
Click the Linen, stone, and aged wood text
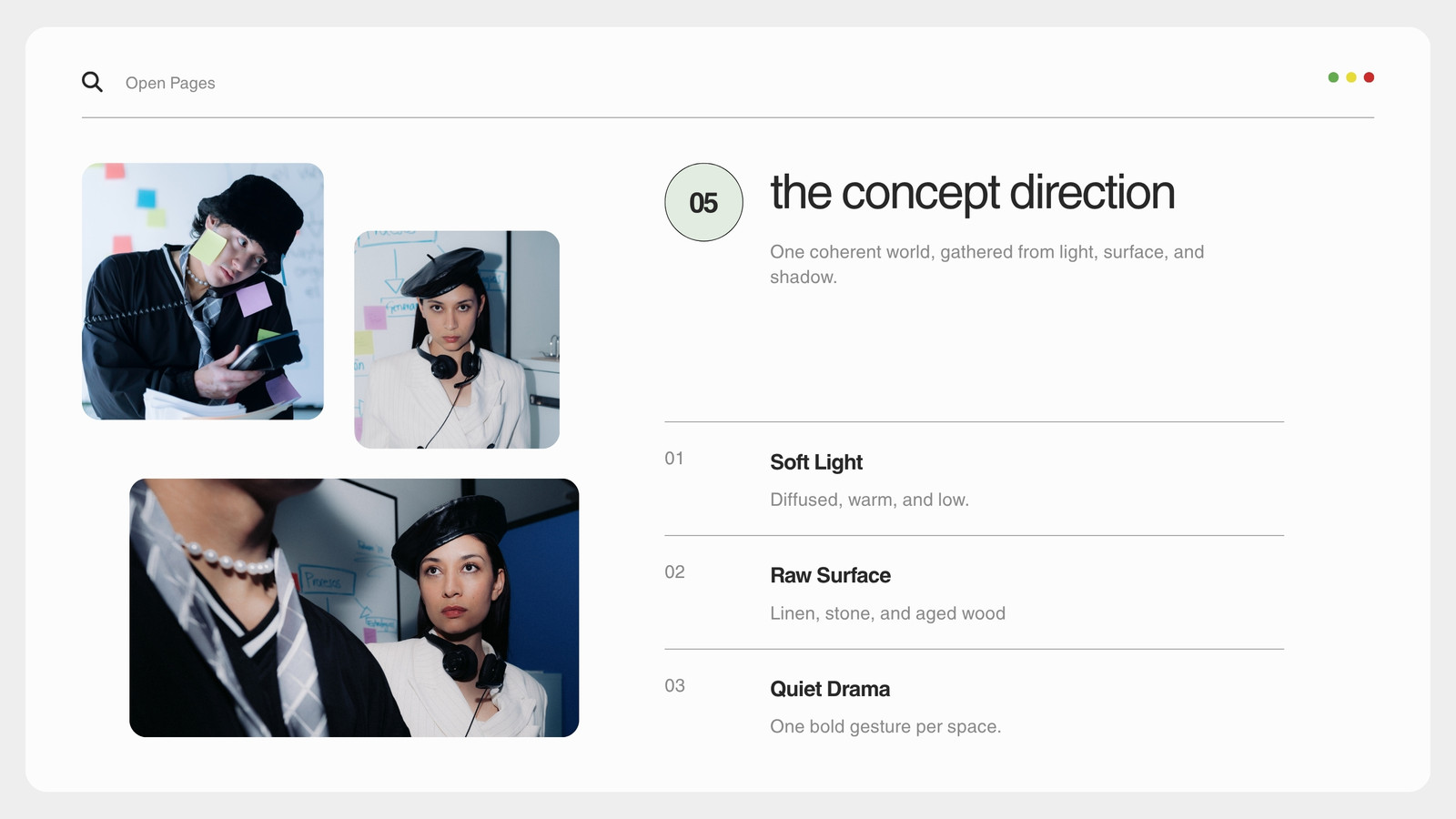click(887, 613)
